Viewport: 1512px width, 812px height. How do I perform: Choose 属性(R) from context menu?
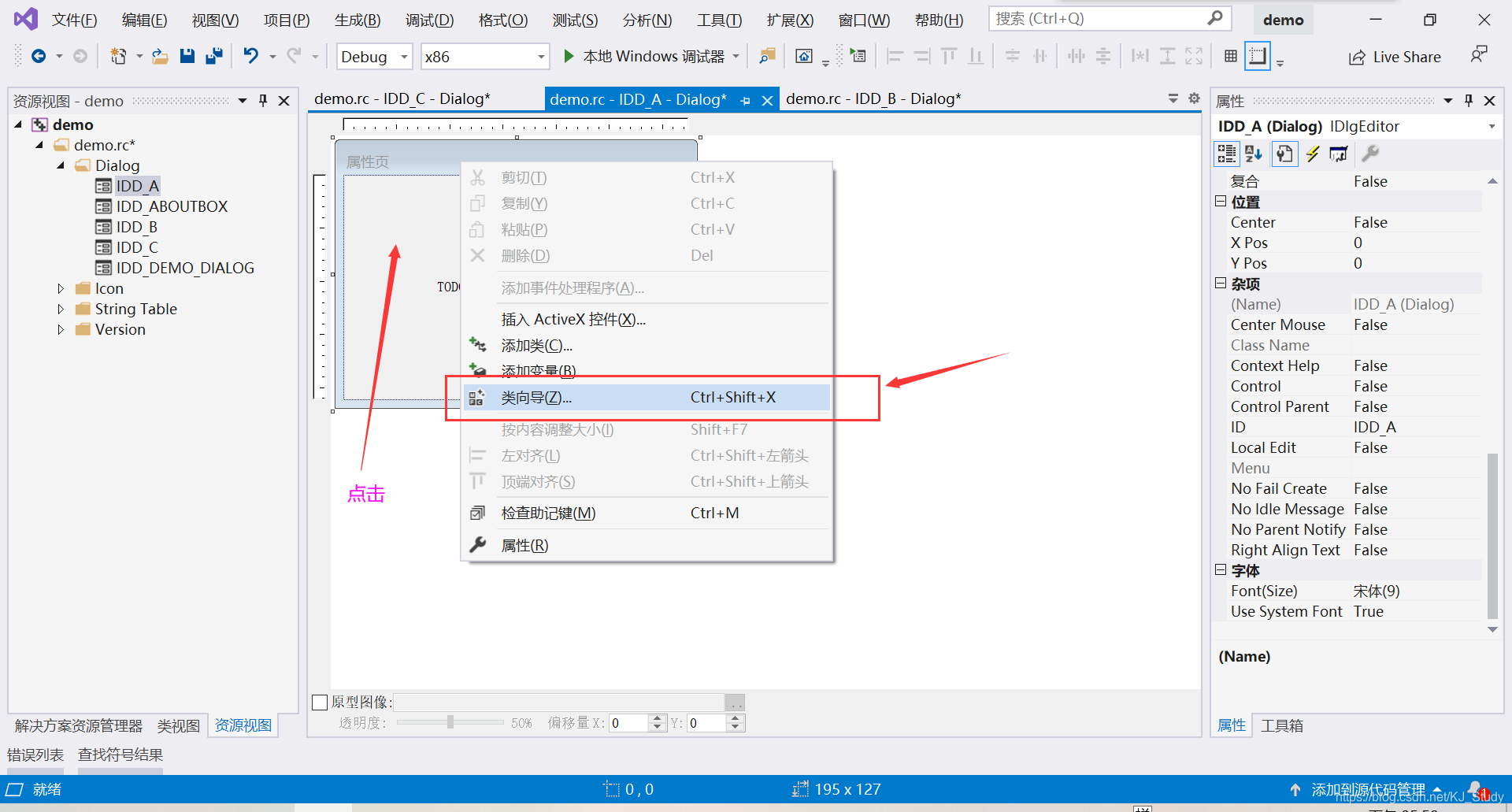tap(647, 545)
